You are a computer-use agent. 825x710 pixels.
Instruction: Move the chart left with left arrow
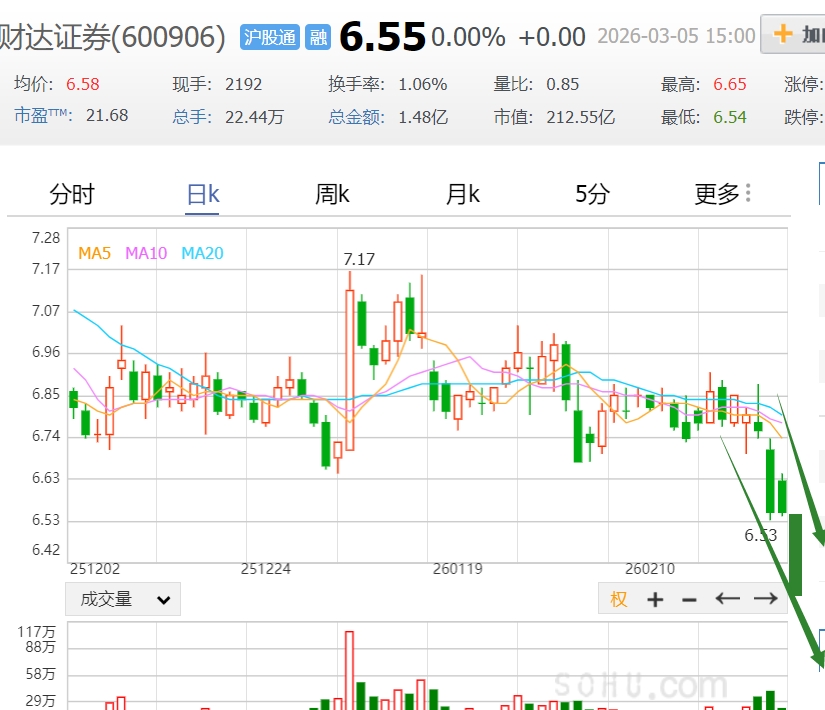[728, 598]
